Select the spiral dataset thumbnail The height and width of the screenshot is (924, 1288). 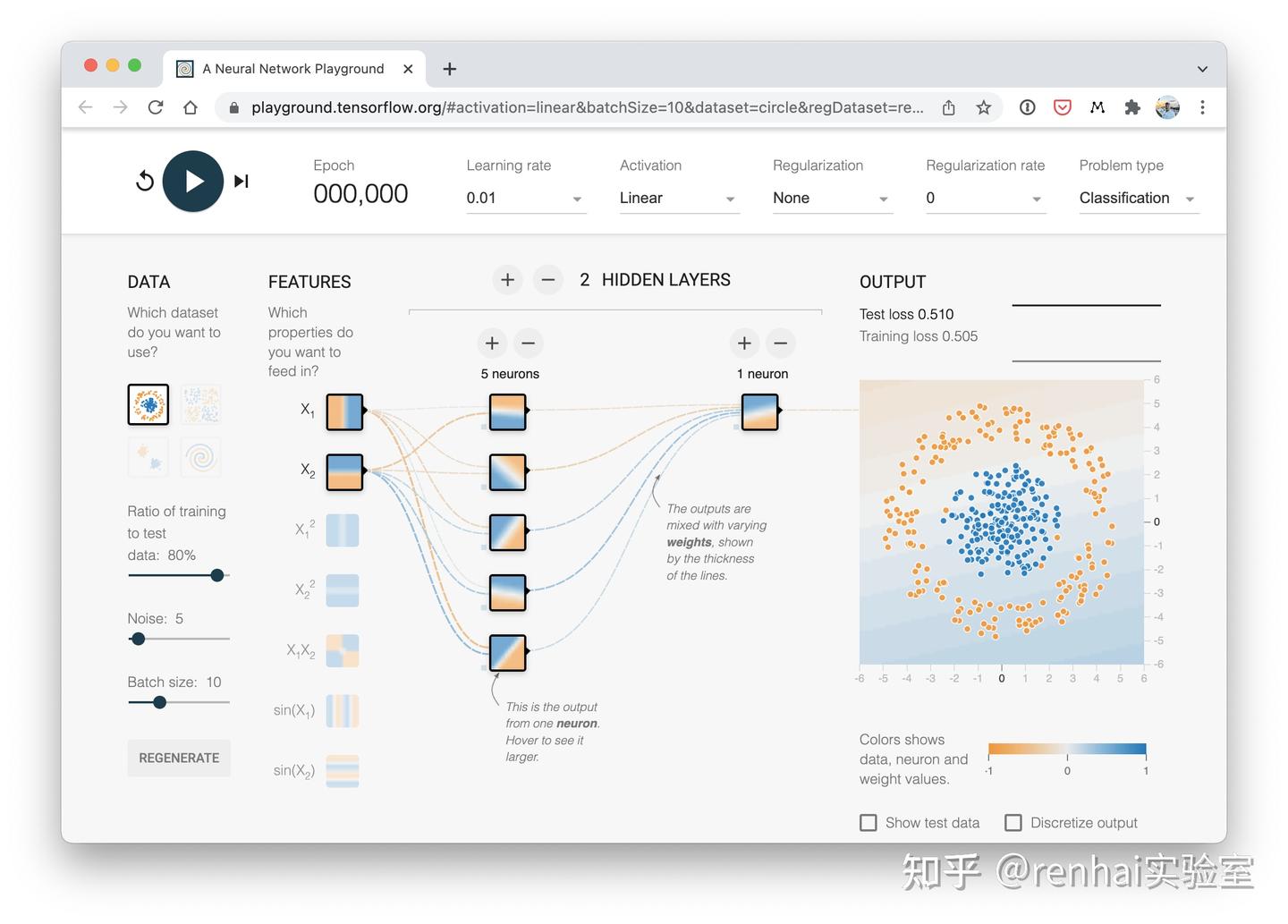tap(200, 457)
